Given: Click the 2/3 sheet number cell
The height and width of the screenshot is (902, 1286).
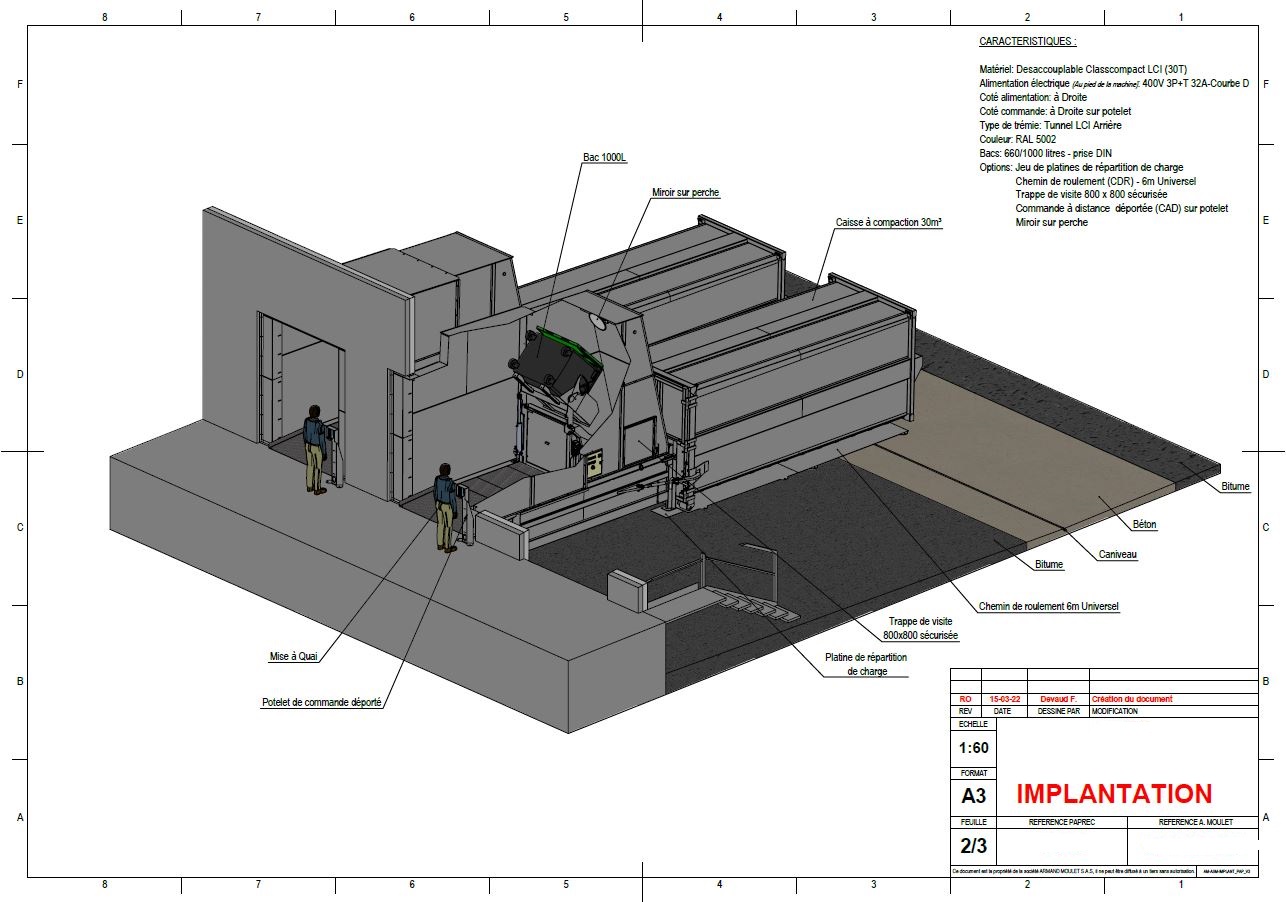Looking at the screenshot, I should click(973, 846).
